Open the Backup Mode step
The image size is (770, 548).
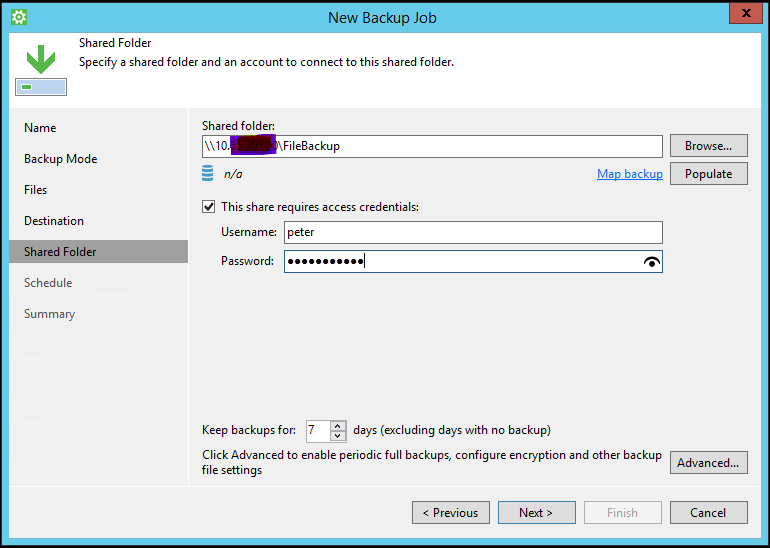(60, 159)
